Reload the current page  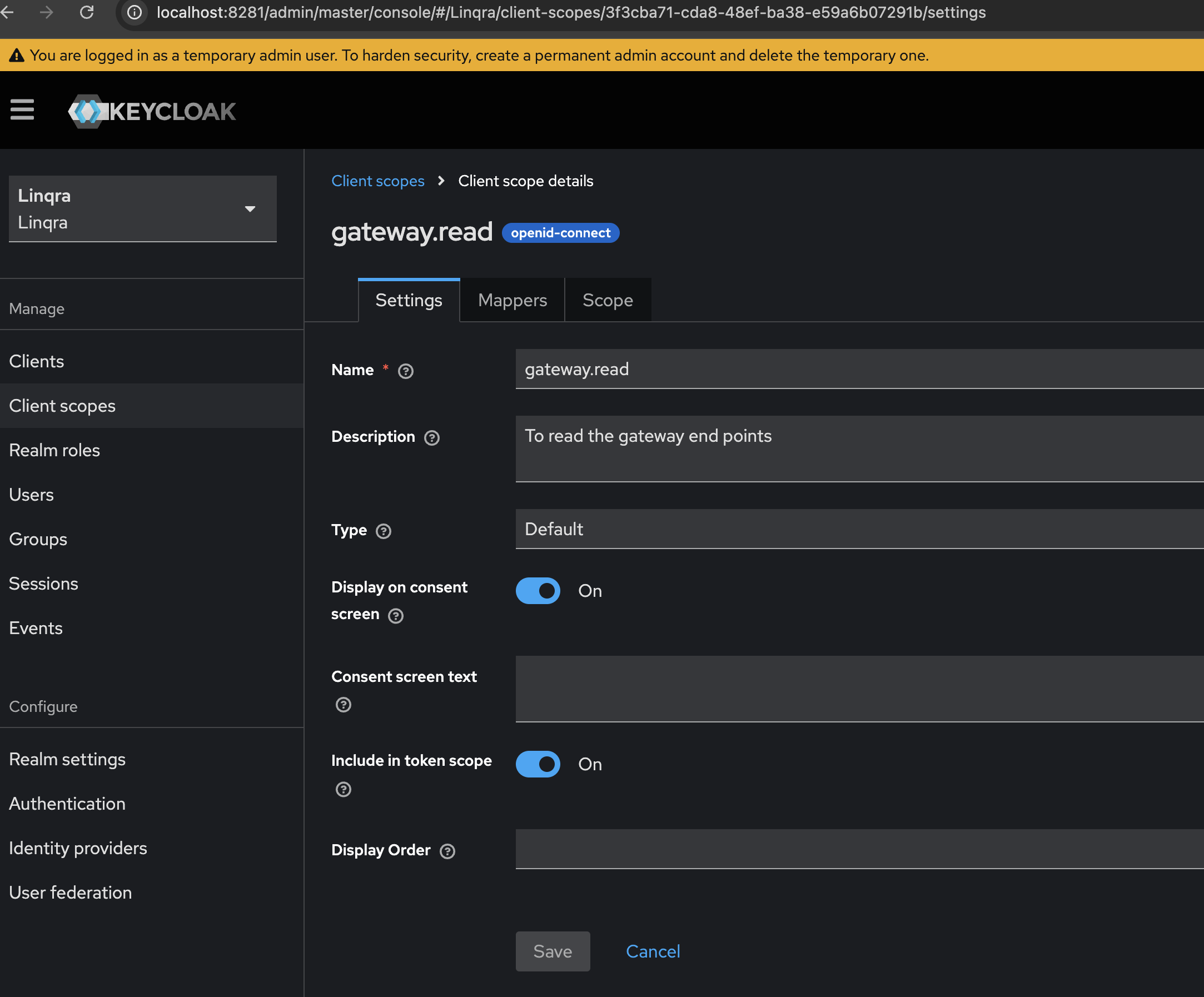[x=87, y=12]
